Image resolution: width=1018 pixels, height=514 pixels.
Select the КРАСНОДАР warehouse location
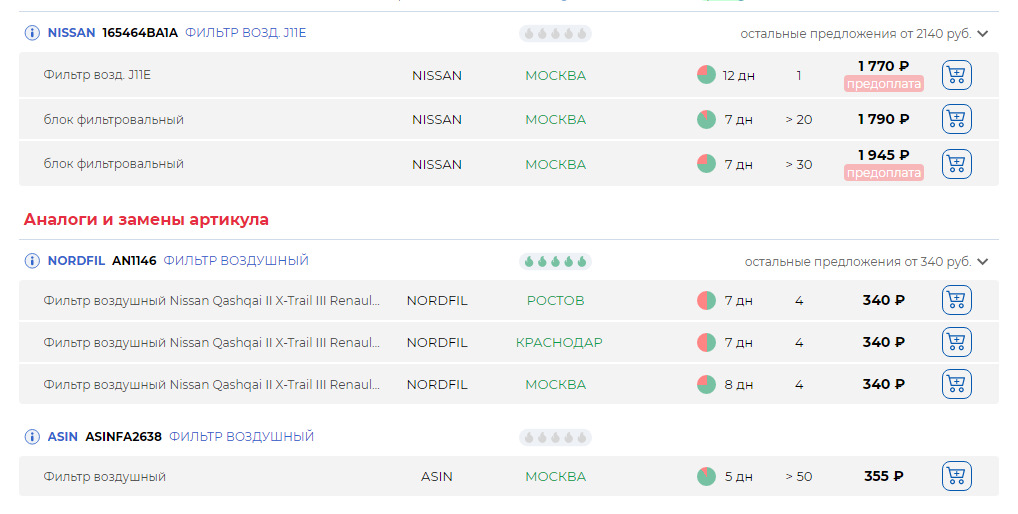559,342
